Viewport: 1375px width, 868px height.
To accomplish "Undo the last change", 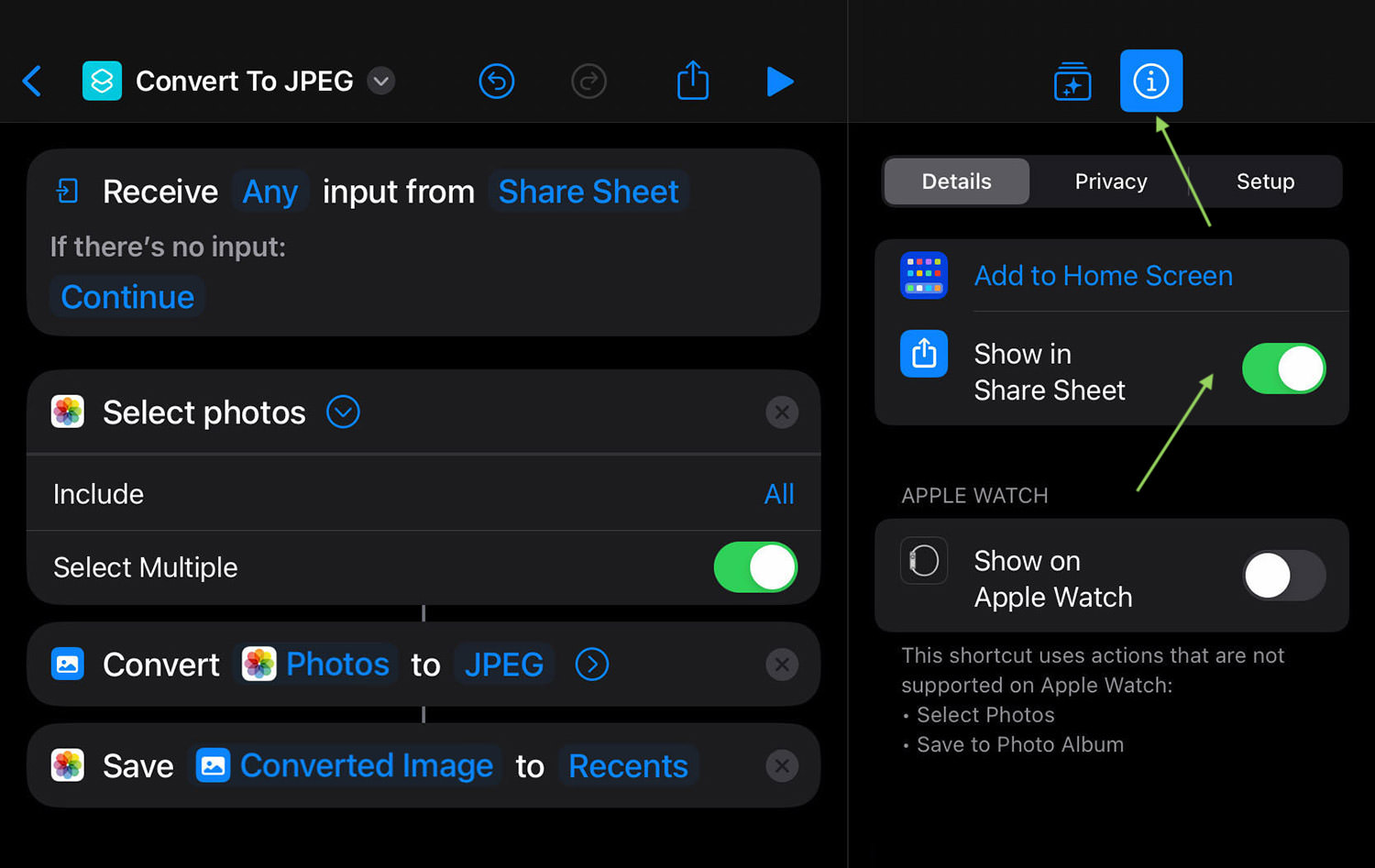I will coord(496,82).
